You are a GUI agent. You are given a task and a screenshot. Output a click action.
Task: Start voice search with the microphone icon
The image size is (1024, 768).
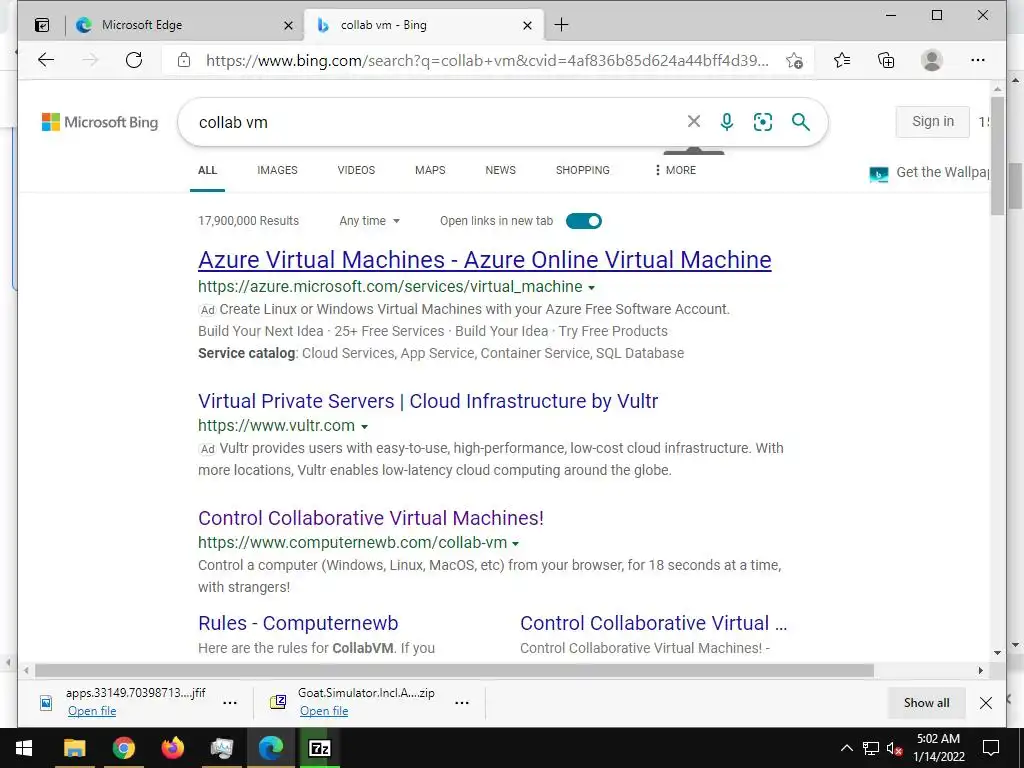pyautogui.click(x=727, y=122)
